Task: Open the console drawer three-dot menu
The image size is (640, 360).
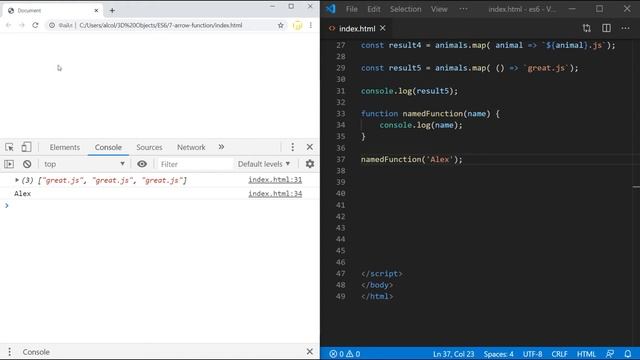Action: [x=9, y=352]
